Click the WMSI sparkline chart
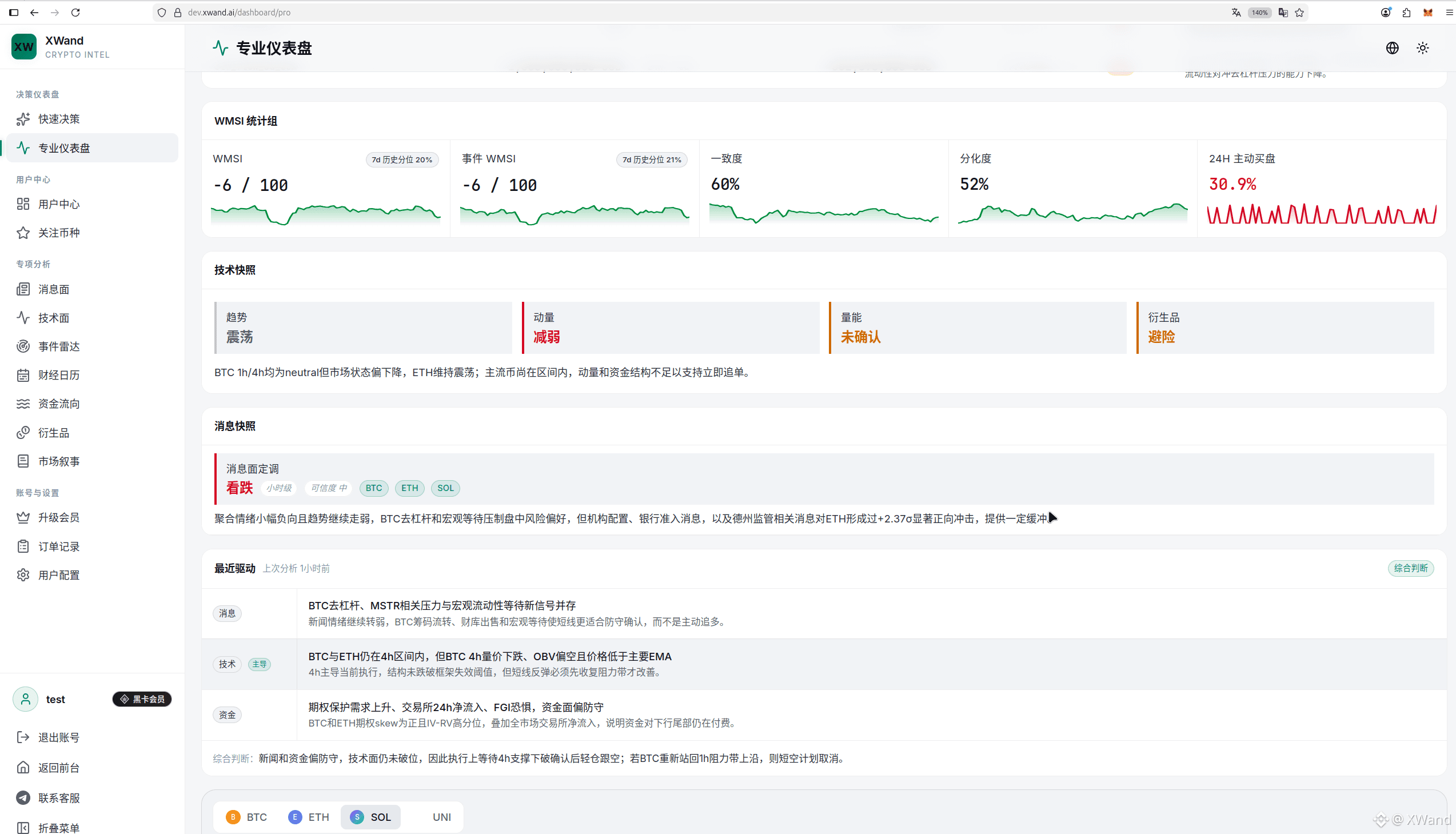This screenshot has height=834, width=1456. point(325,215)
